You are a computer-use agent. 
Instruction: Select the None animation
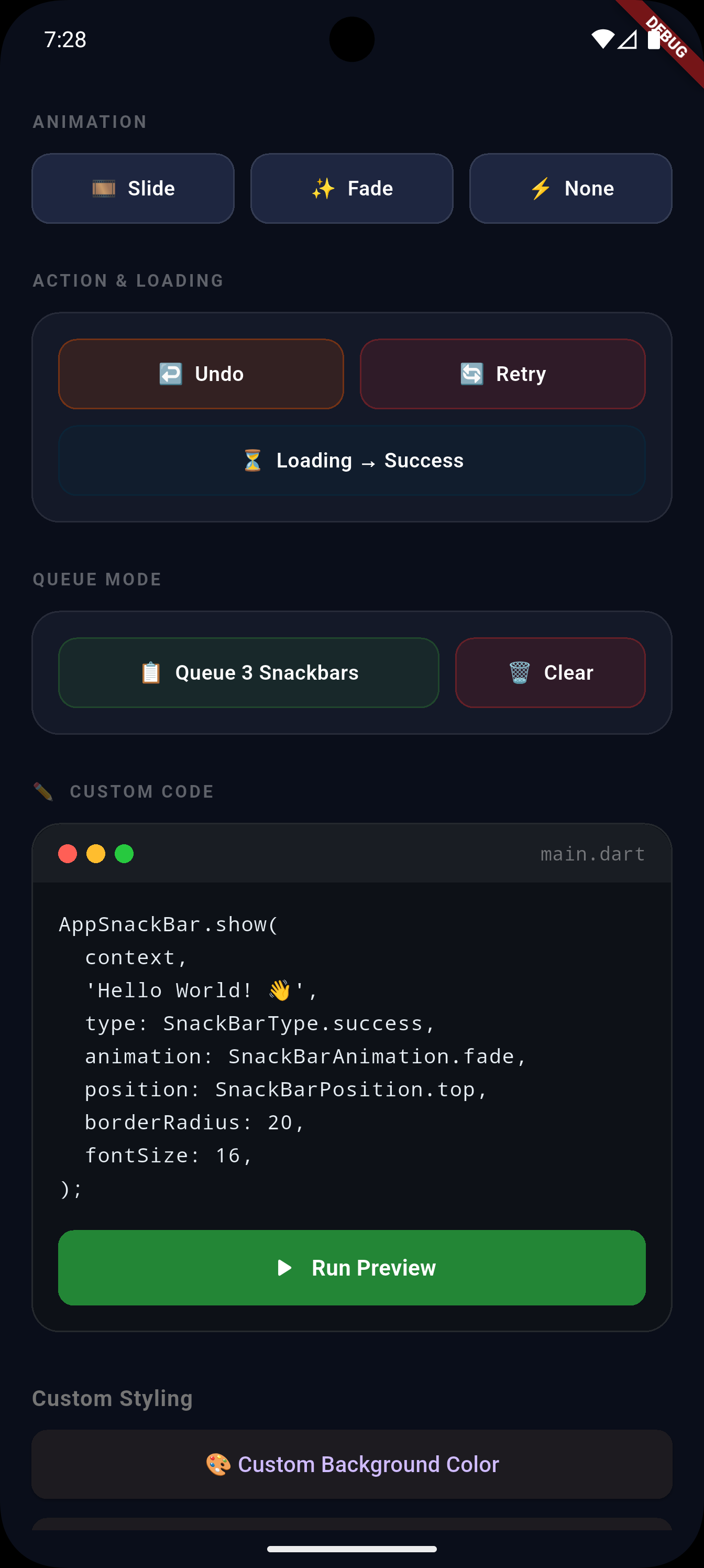click(x=569, y=188)
